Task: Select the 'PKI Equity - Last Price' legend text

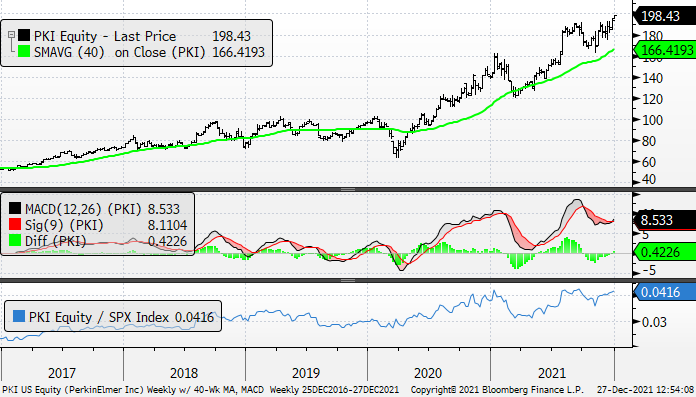Action: click(105, 36)
